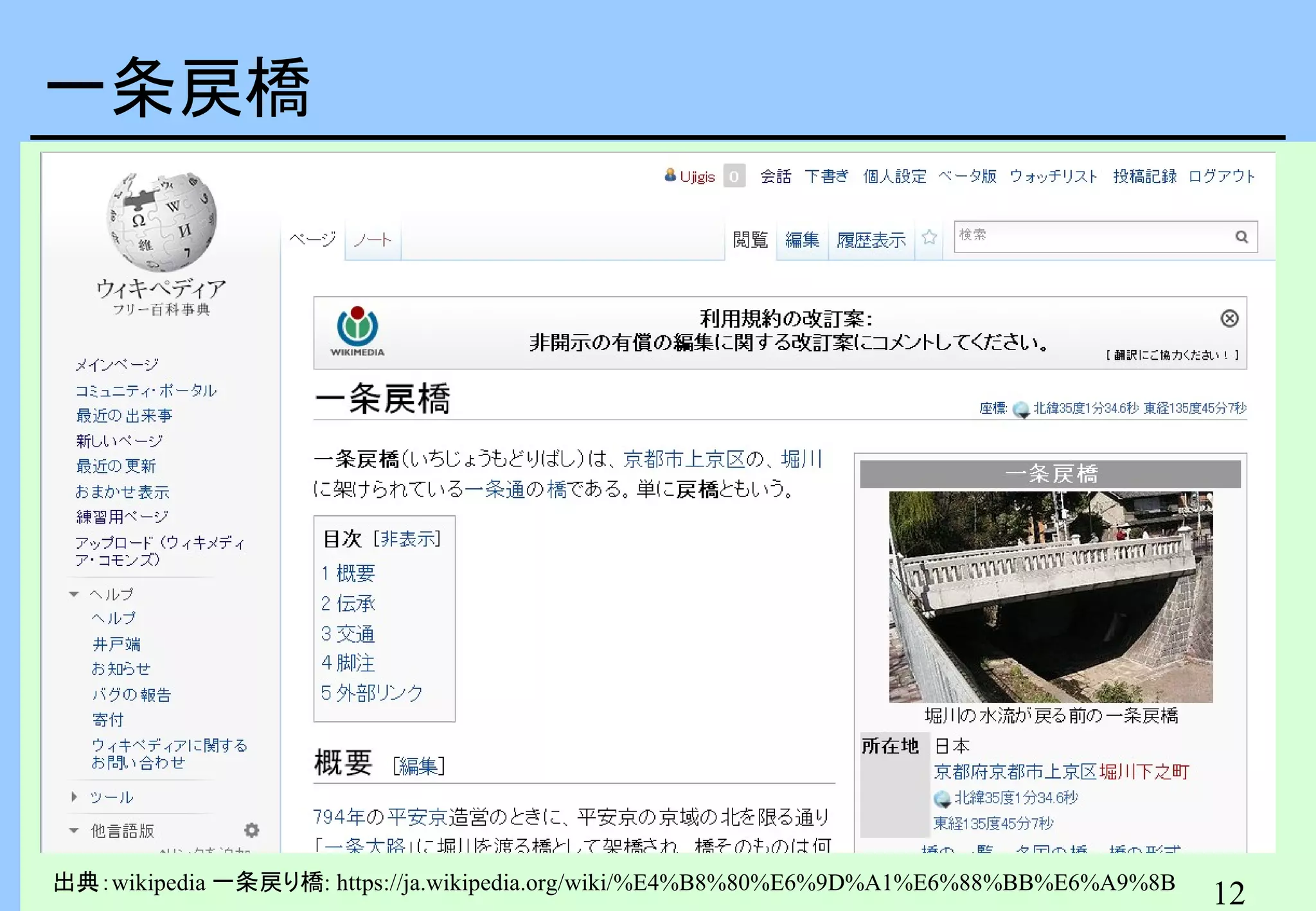Viewport: 1316px width, 911px height.
Task: Open the ベータ版 link
Action: click(x=968, y=177)
